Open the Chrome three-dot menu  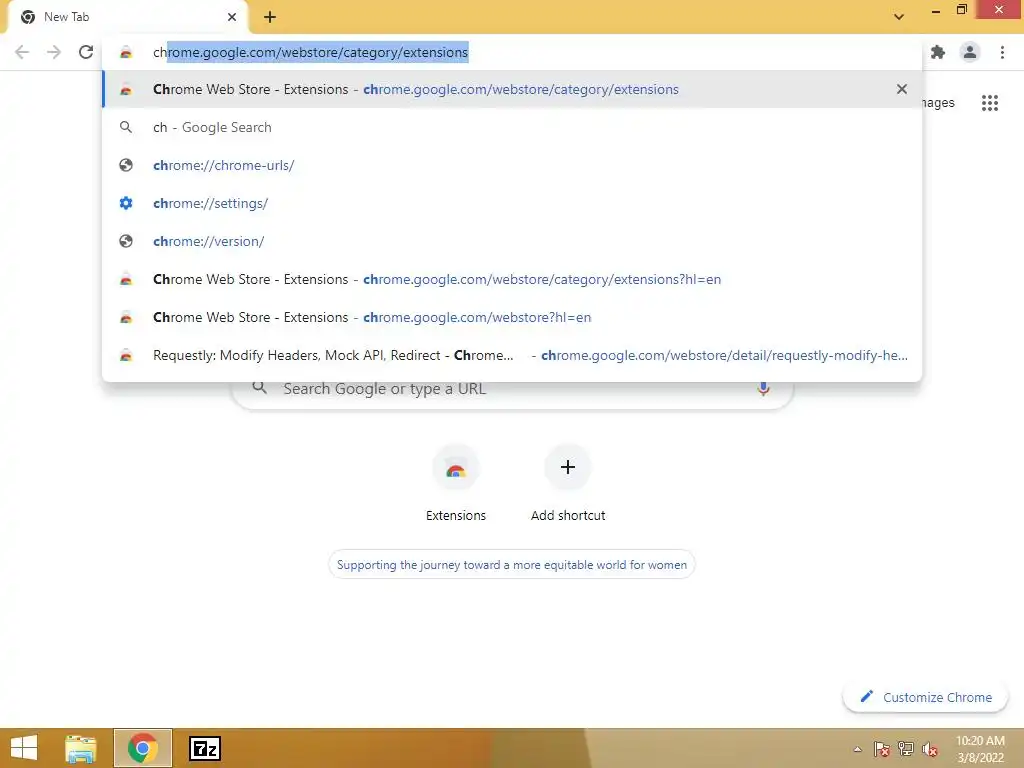click(x=1002, y=52)
